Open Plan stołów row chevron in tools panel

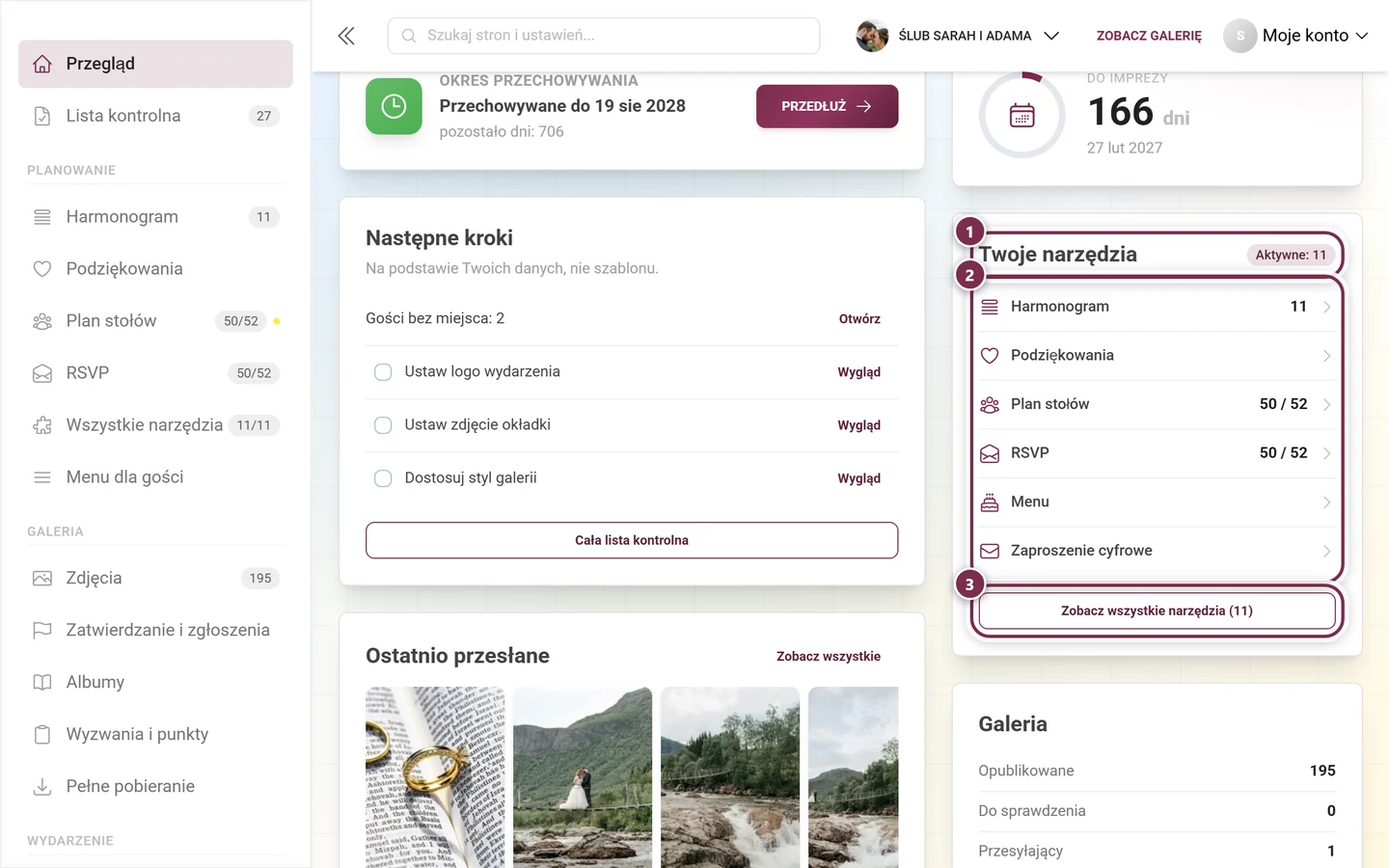click(1327, 404)
